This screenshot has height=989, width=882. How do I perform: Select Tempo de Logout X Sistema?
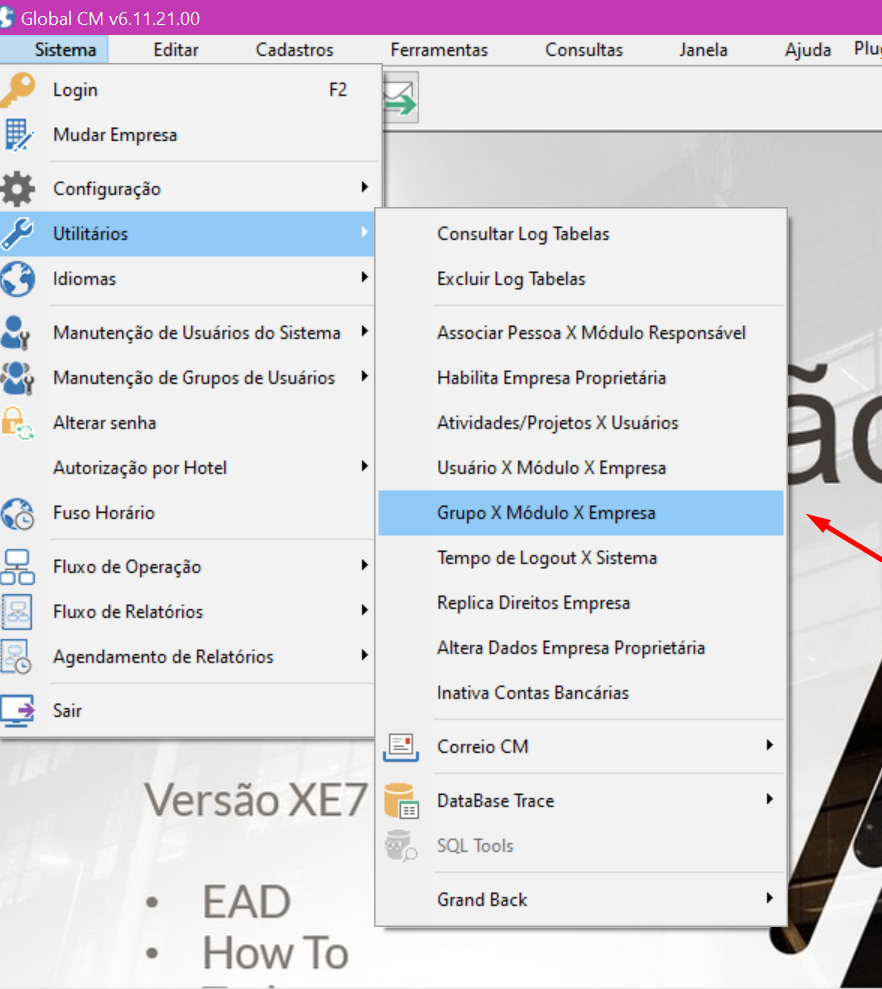pos(581,558)
